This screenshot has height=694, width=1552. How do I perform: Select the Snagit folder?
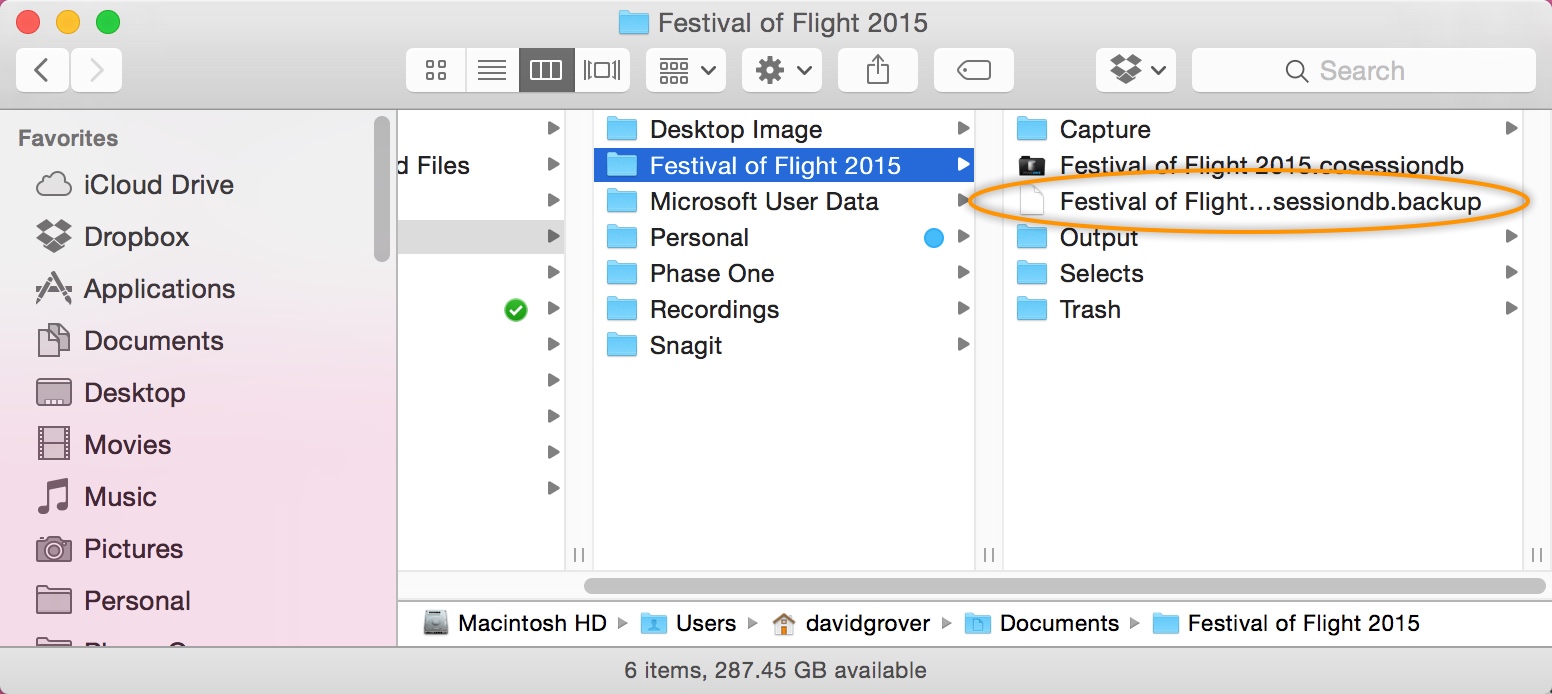(x=784, y=345)
